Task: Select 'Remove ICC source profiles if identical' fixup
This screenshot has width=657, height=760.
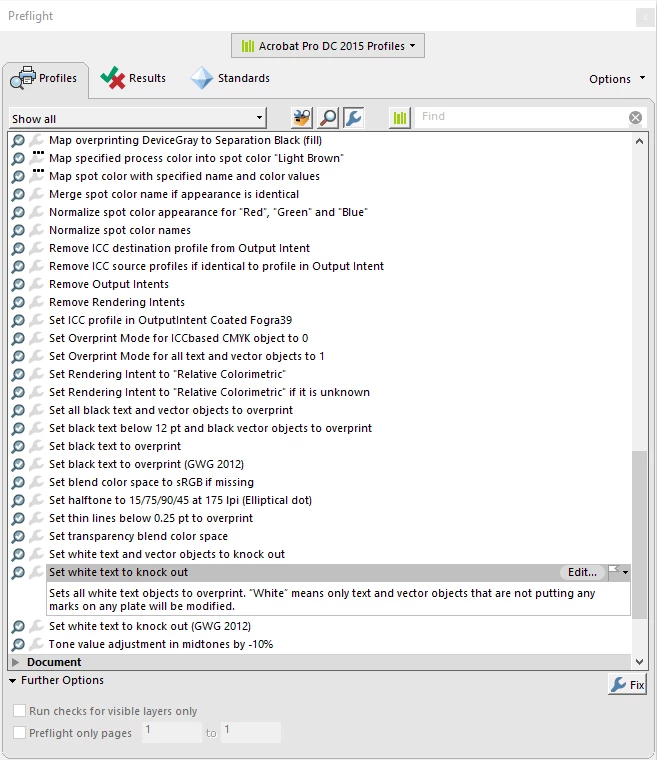Action: click(216, 266)
